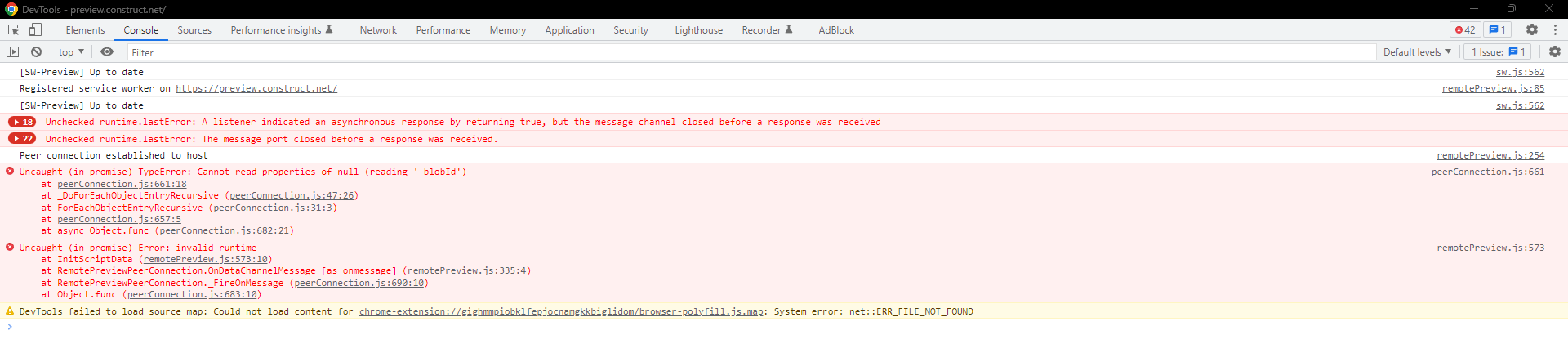Switch to the Elements tab
This screenshot has height=353, width=1568.
click(85, 30)
